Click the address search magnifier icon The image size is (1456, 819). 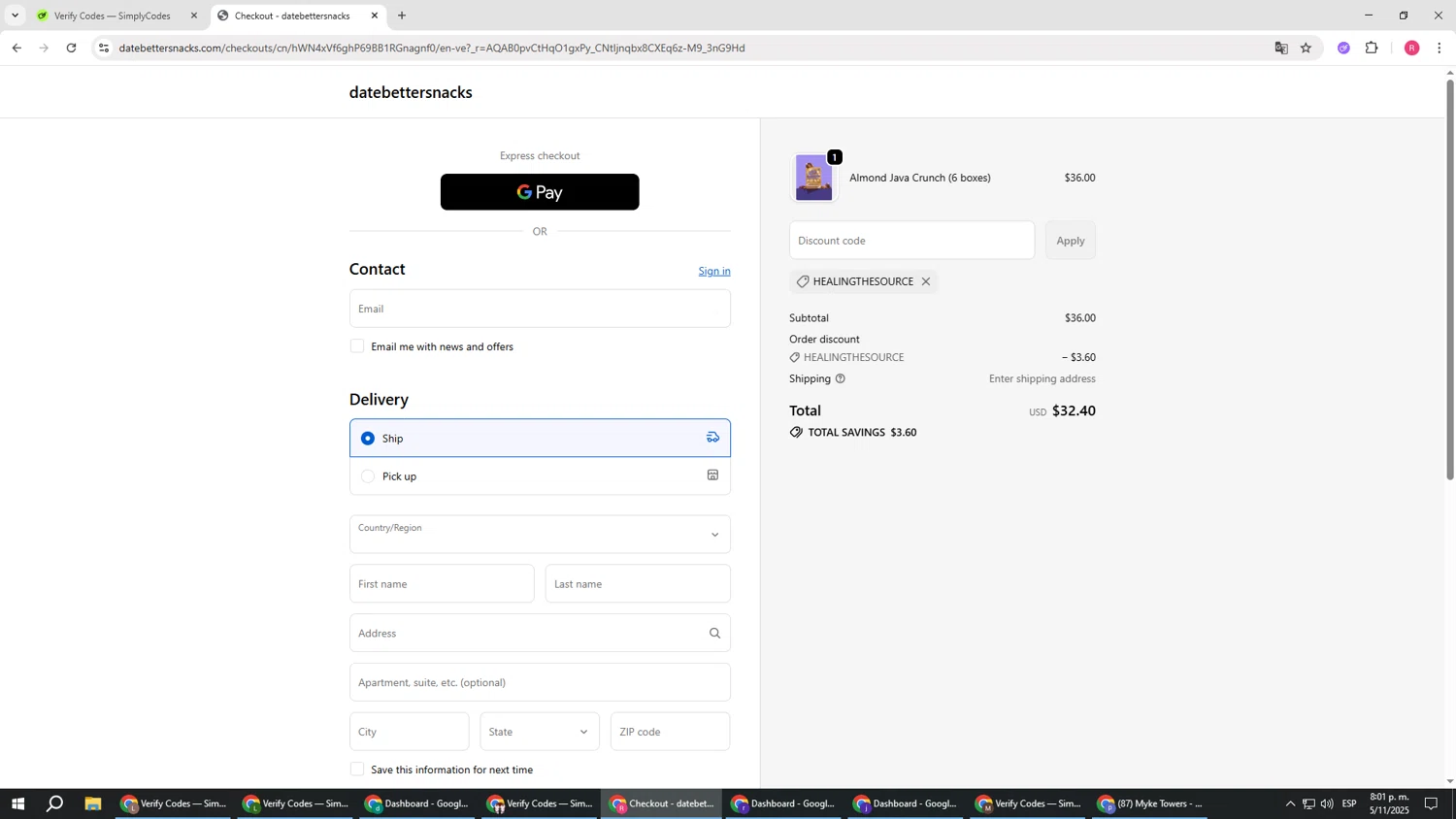pos(714,634)
